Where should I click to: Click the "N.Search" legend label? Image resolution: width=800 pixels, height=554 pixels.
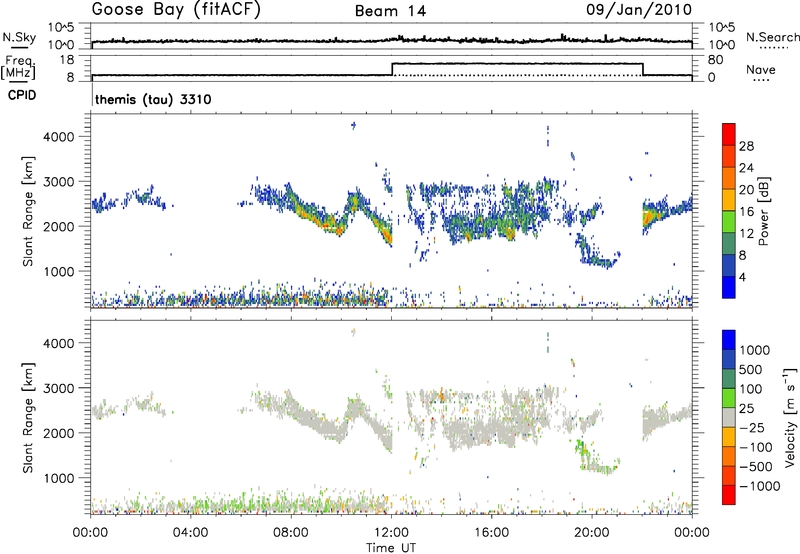coord(772,37)
